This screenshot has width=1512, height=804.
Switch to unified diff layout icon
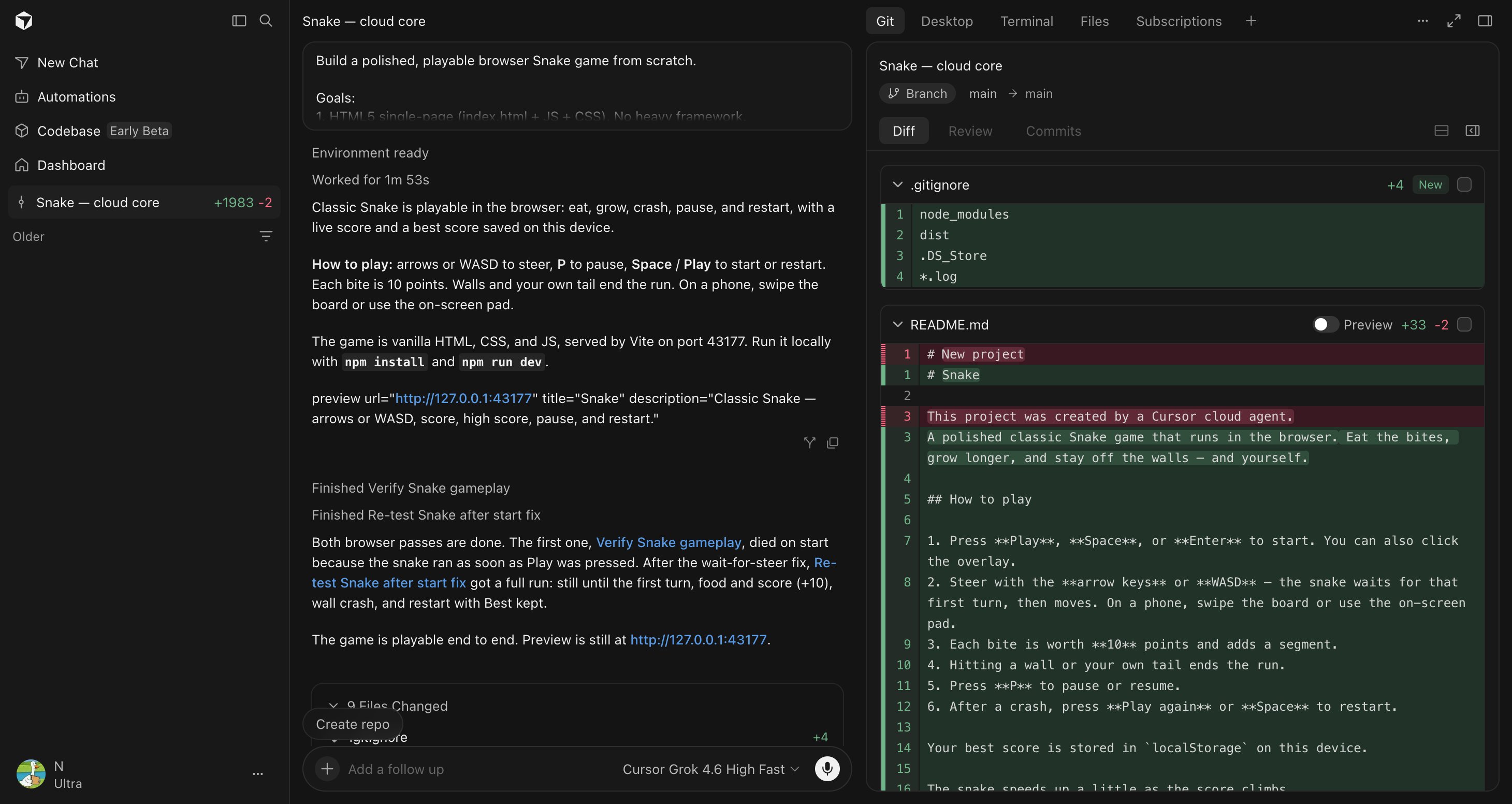click(x=1442, y=131)
